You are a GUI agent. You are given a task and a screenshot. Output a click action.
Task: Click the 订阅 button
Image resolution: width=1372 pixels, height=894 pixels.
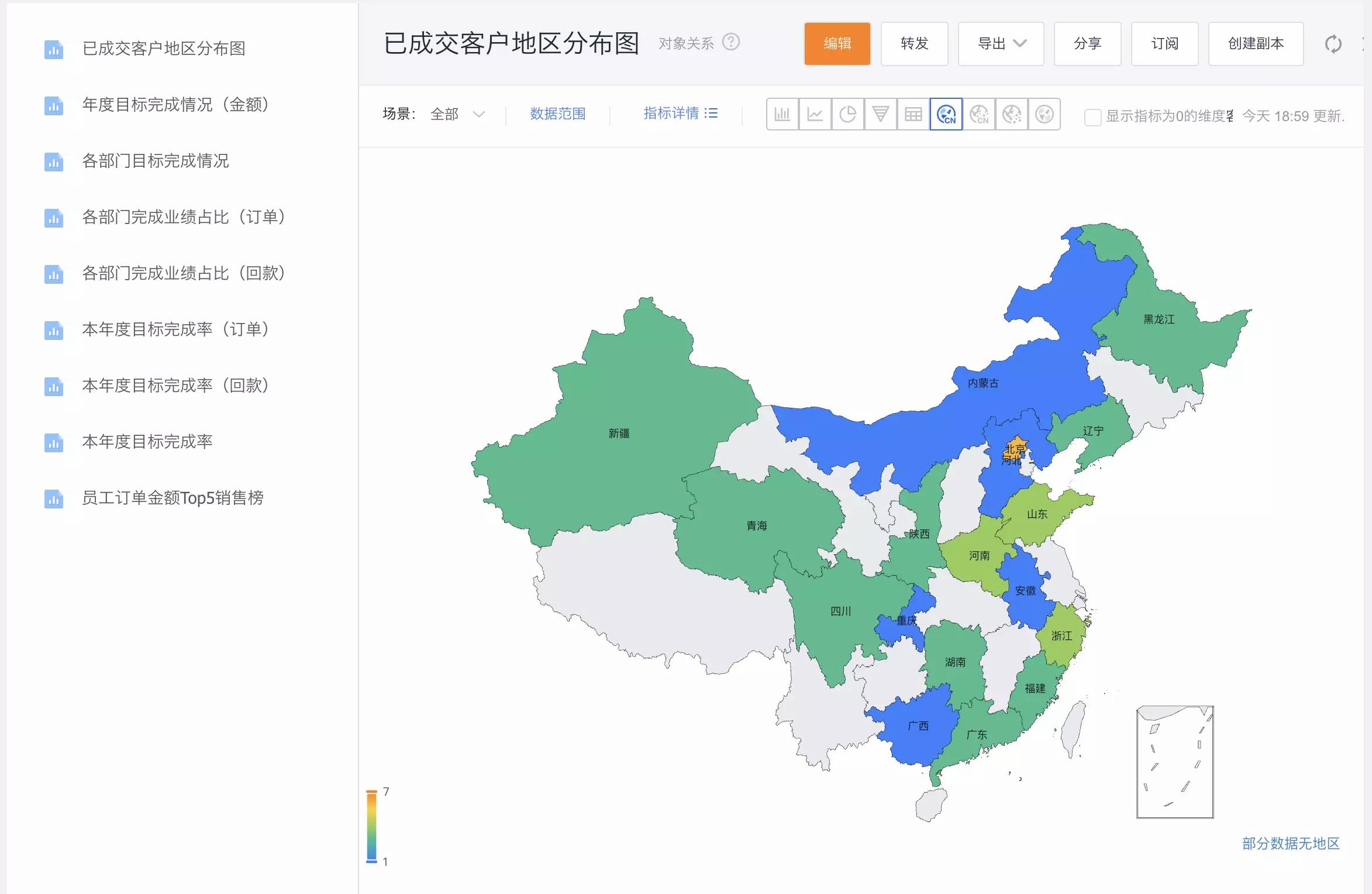(x=1165, y=44)
